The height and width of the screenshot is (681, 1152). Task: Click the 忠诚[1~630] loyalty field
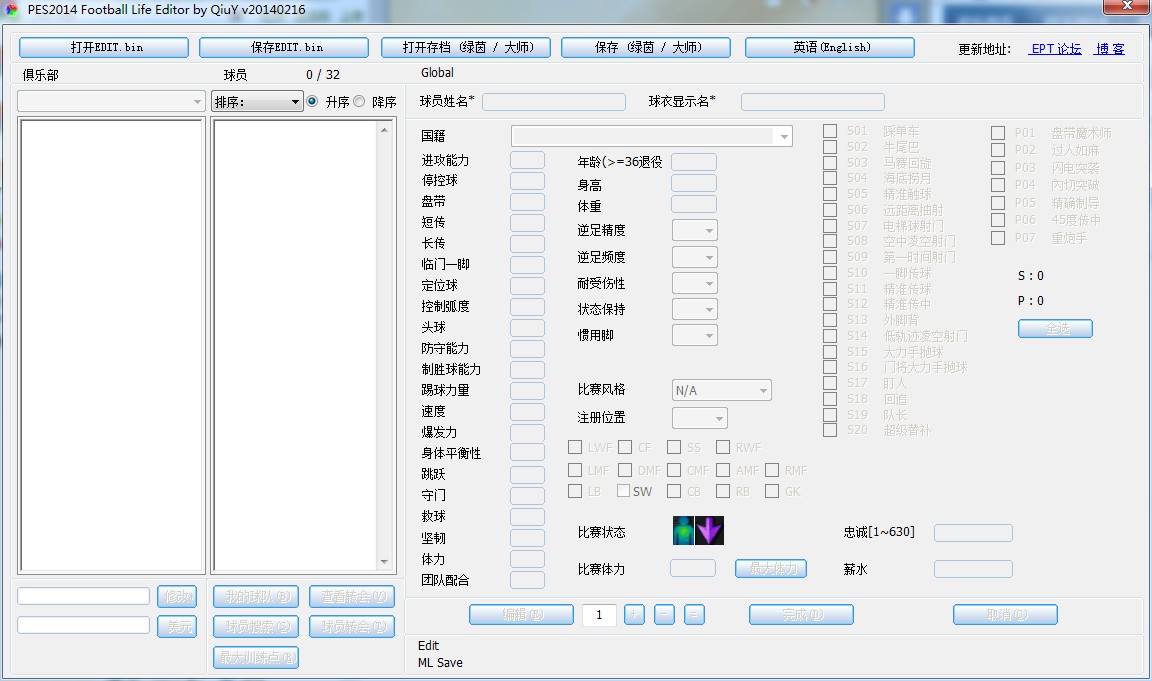click(973, 533)
